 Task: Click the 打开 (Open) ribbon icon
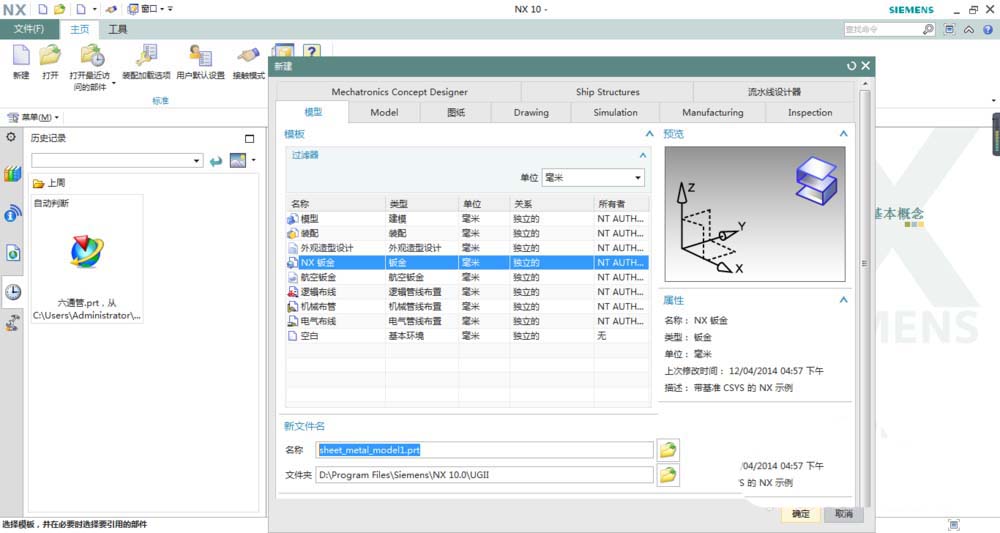pos(50,55)
